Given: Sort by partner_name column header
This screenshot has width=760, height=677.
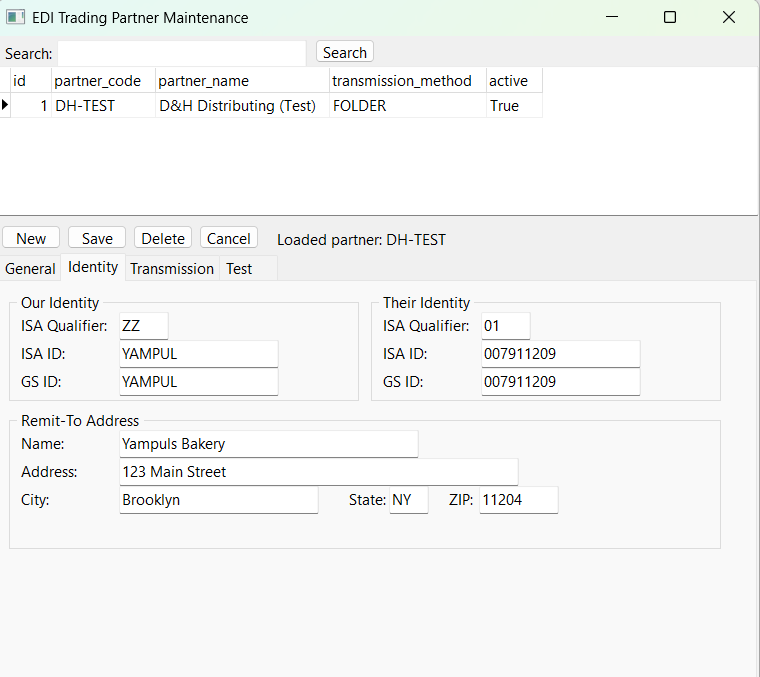Looking at the screenshot, I should coord(242,80).
